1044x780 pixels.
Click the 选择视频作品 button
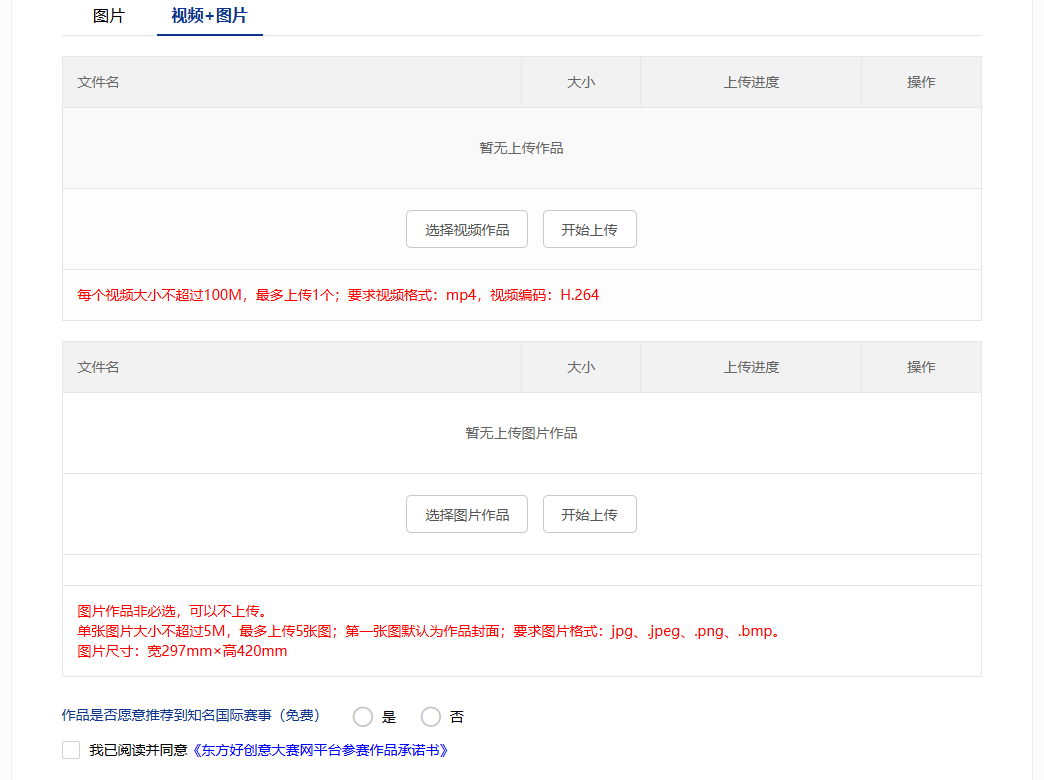(x=466, y=229)
